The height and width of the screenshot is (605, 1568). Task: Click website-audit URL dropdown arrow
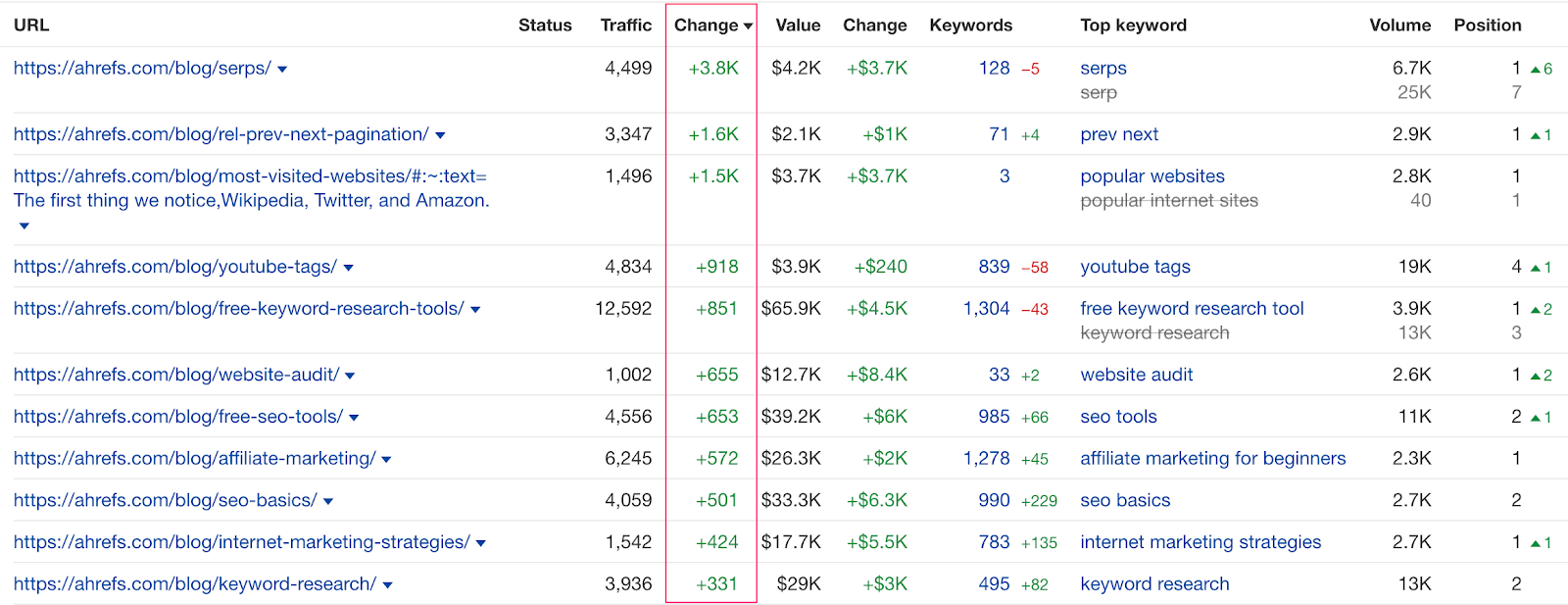(x=350, y=376)
